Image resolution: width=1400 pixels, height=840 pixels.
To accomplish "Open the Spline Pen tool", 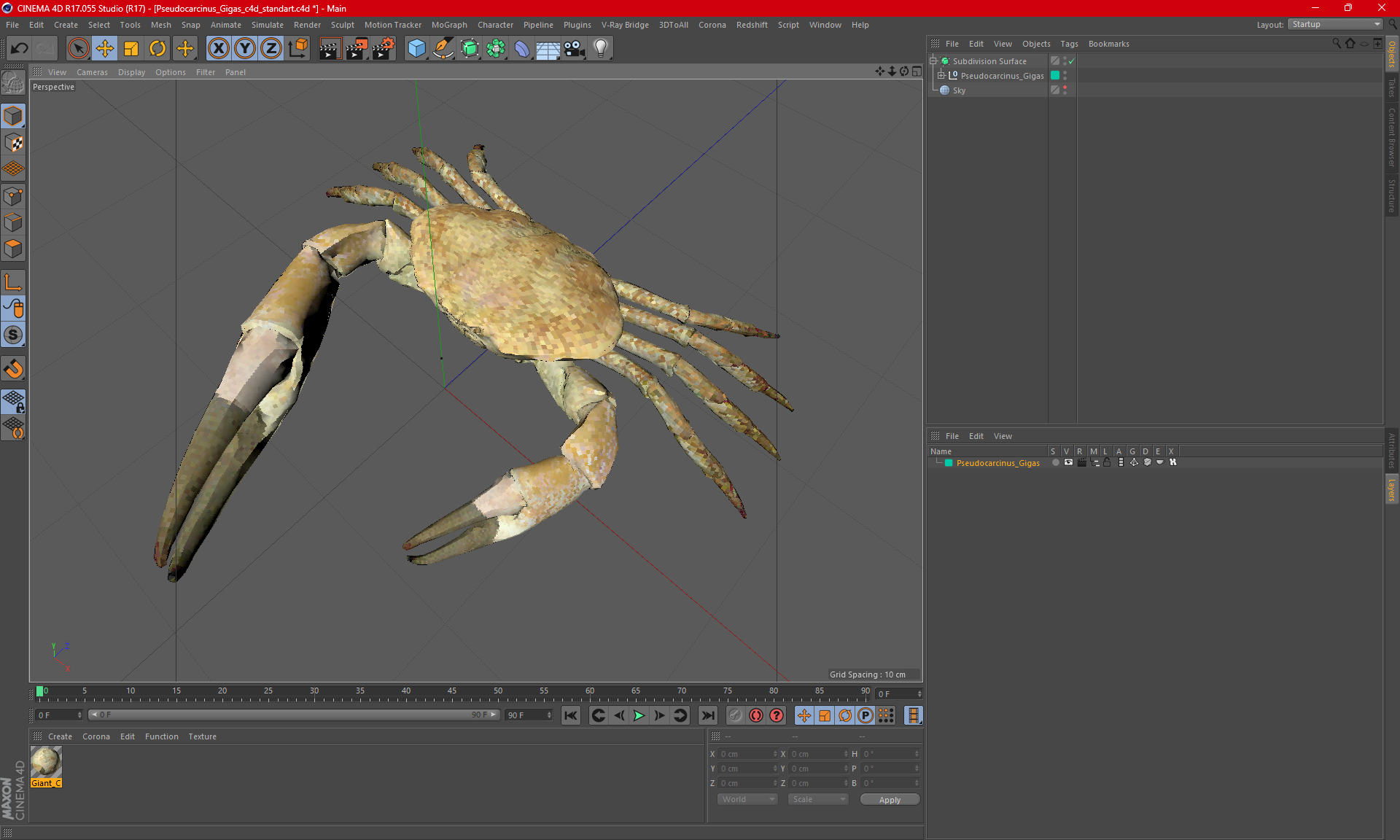I will (443, 48).
